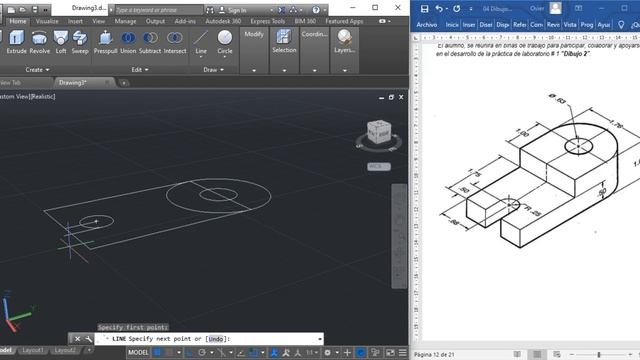This screenshot has width=640, height=360.
Task: Expand the Modify panel arrow
Action: tap(254, 71)
